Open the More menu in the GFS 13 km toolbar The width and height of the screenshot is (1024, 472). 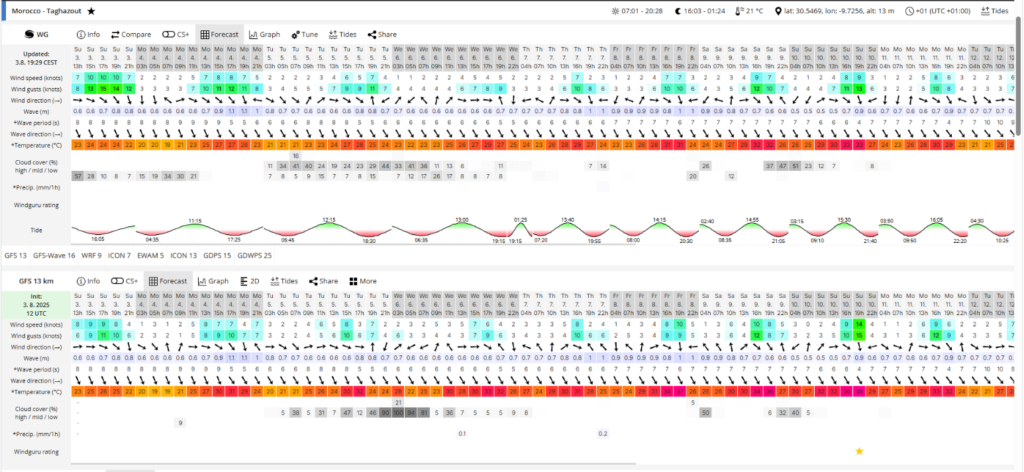pyautogui.click(x=362, y=281)
